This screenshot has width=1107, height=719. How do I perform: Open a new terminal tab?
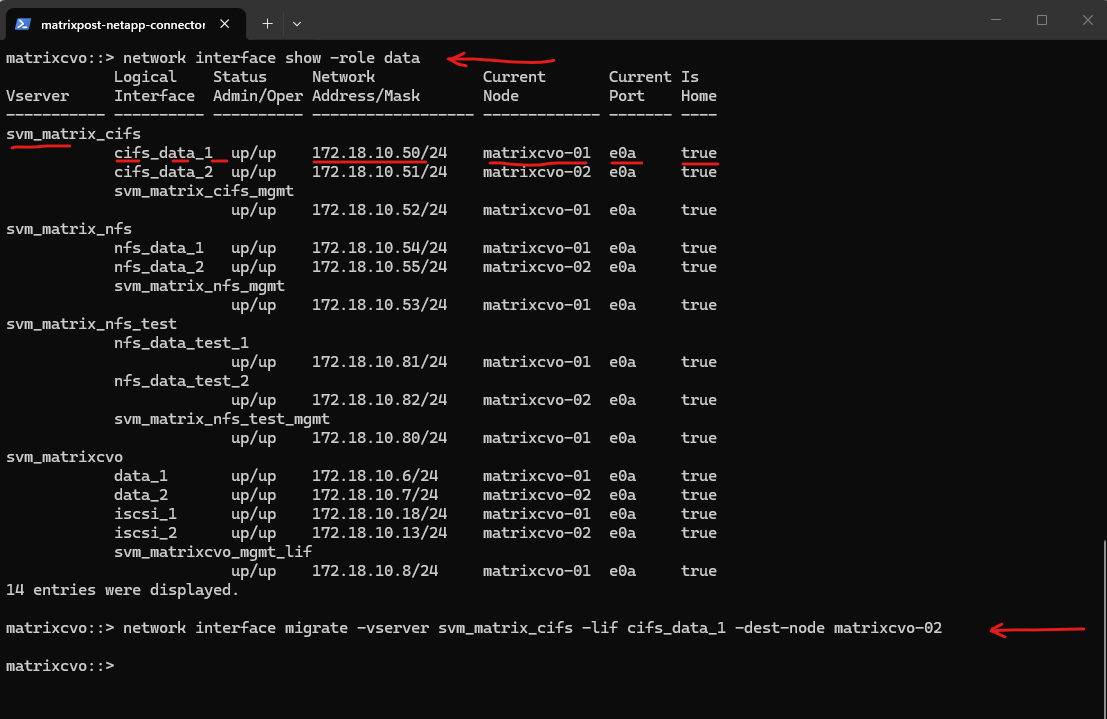(x=267, y=23)
